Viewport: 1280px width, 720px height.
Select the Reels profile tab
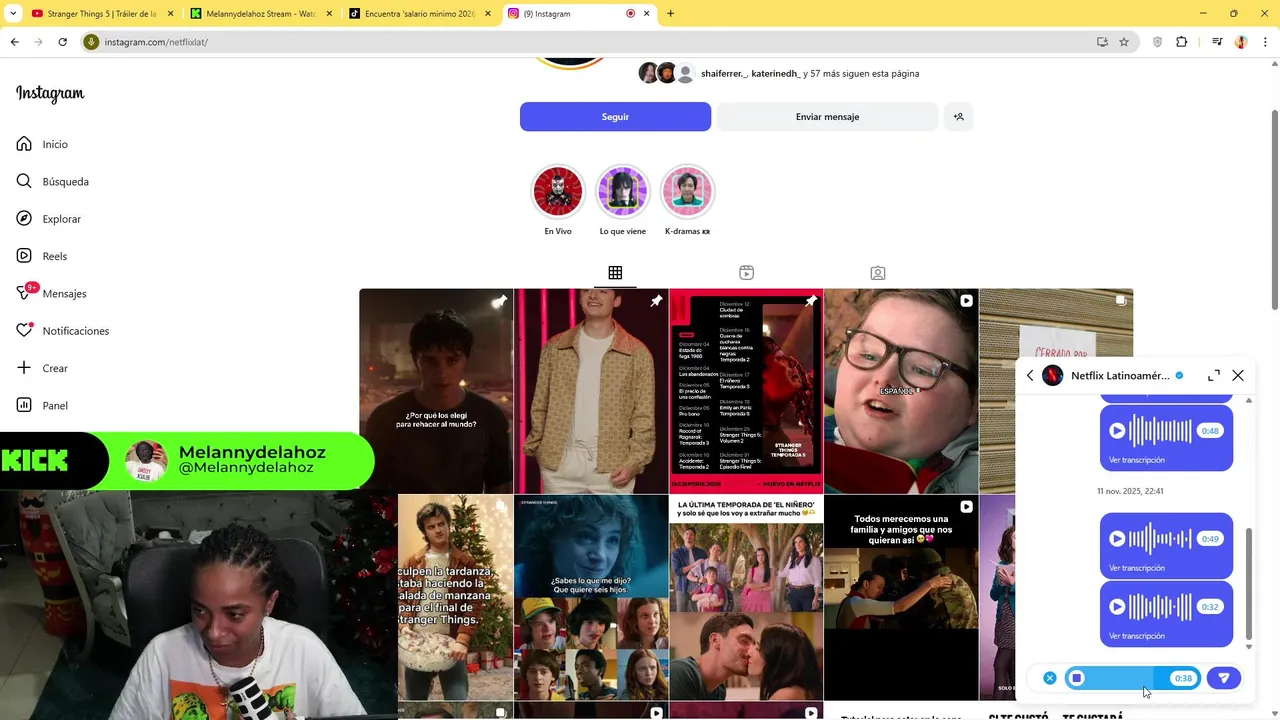(746, 273)
